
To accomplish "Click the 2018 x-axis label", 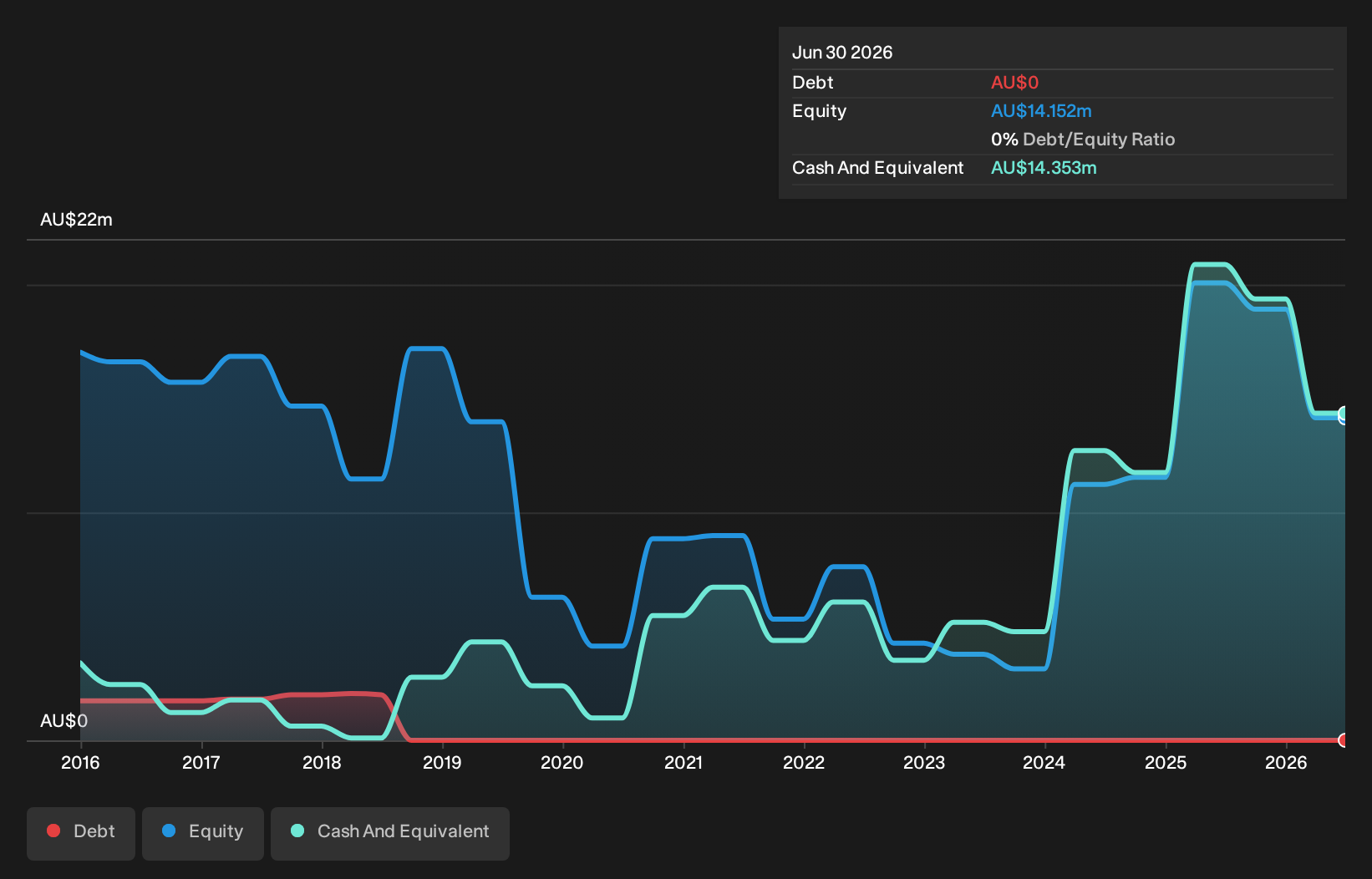I will [322, 762].
